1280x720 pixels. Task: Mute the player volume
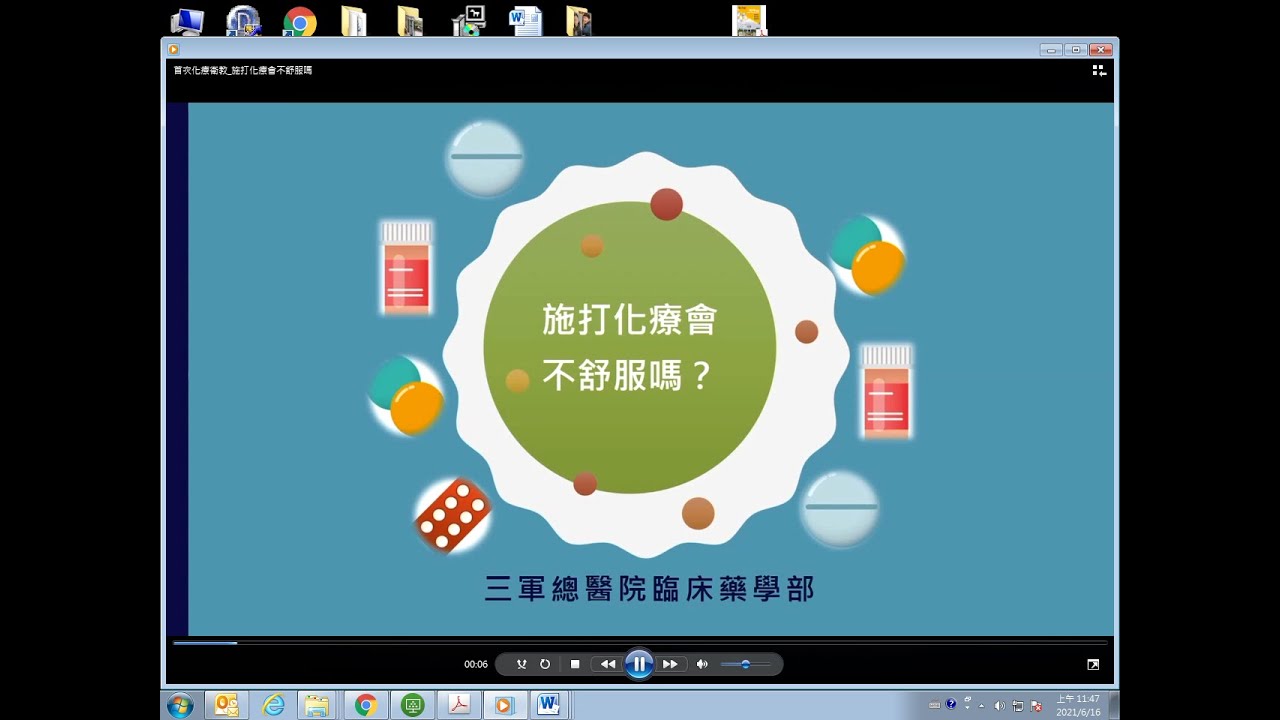pos(702,664)
